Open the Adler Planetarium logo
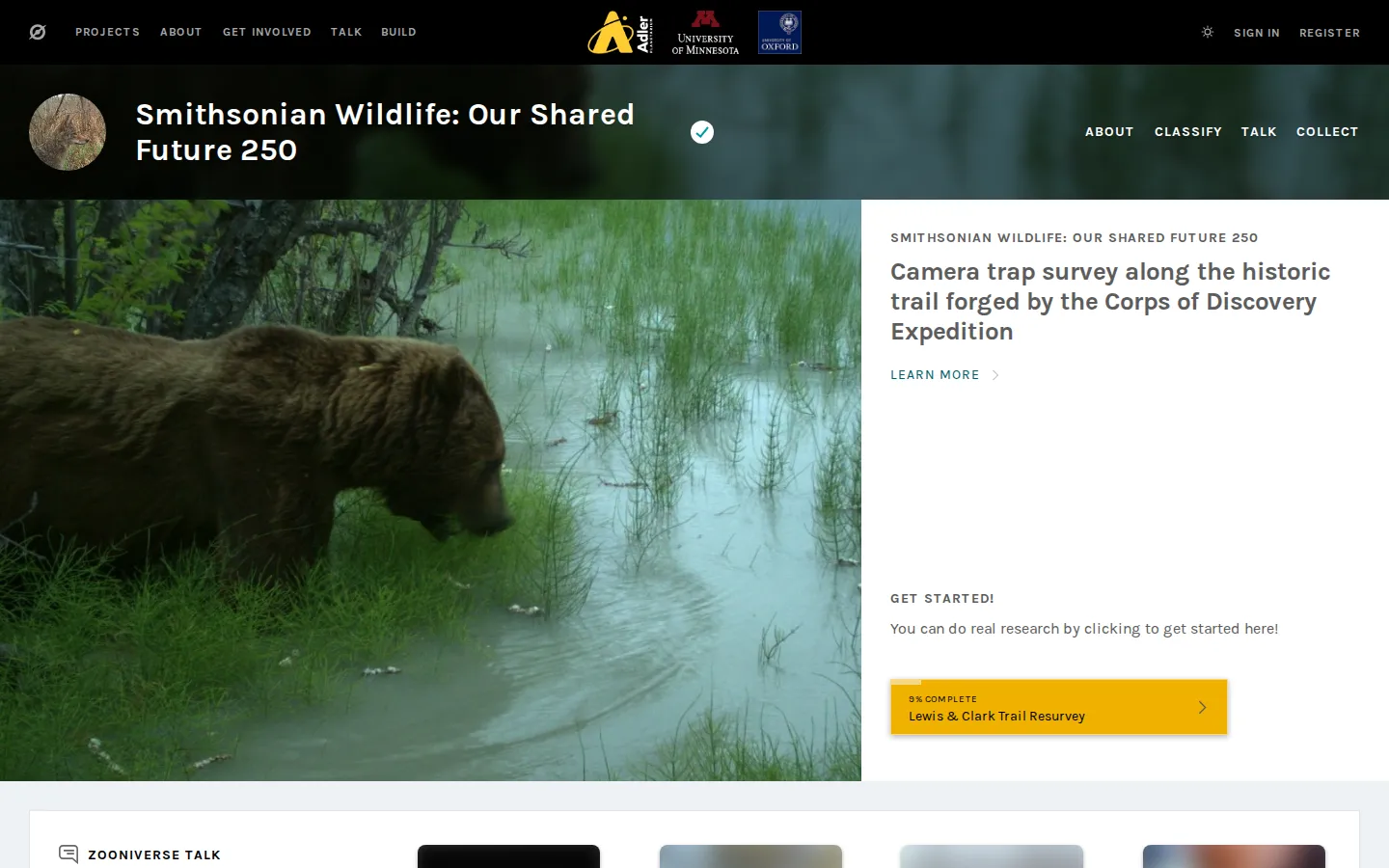This screenshot has width=1389, height=868. [x=620, y=33]
